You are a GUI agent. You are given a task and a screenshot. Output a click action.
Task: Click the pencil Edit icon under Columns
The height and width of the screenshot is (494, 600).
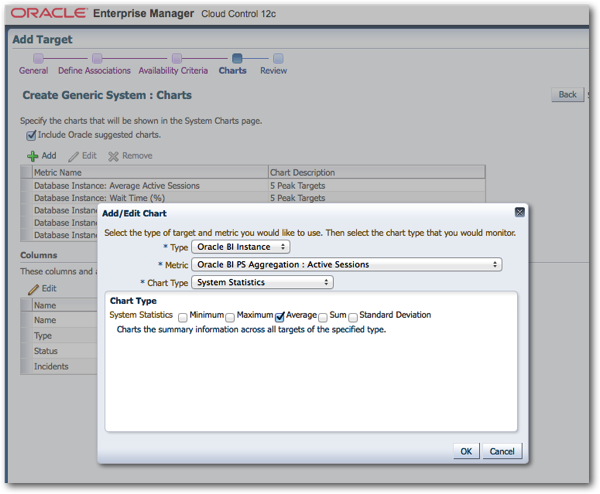click(x=33, y=289)
